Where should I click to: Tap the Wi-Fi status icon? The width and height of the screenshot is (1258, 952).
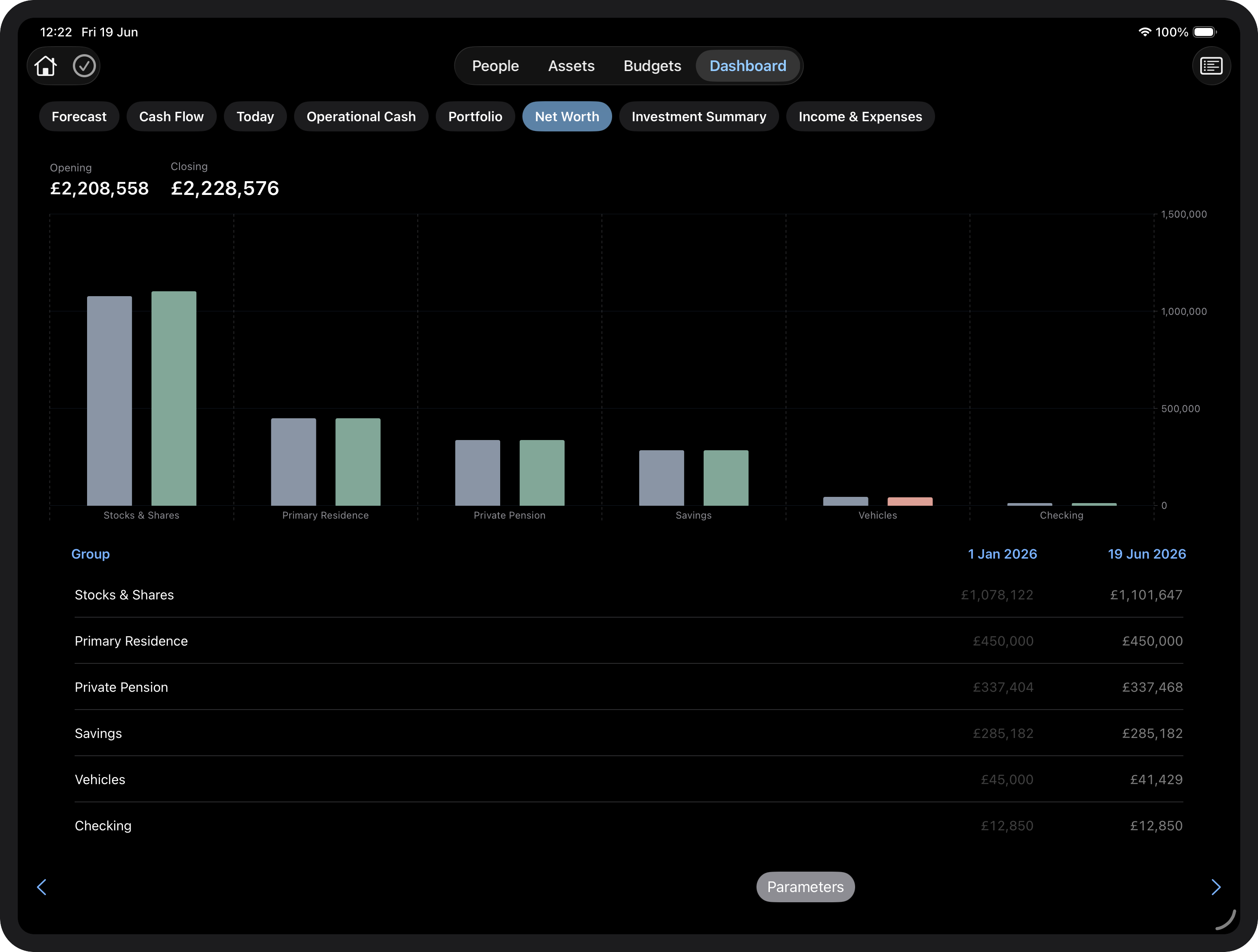[x=1144, y=32]
